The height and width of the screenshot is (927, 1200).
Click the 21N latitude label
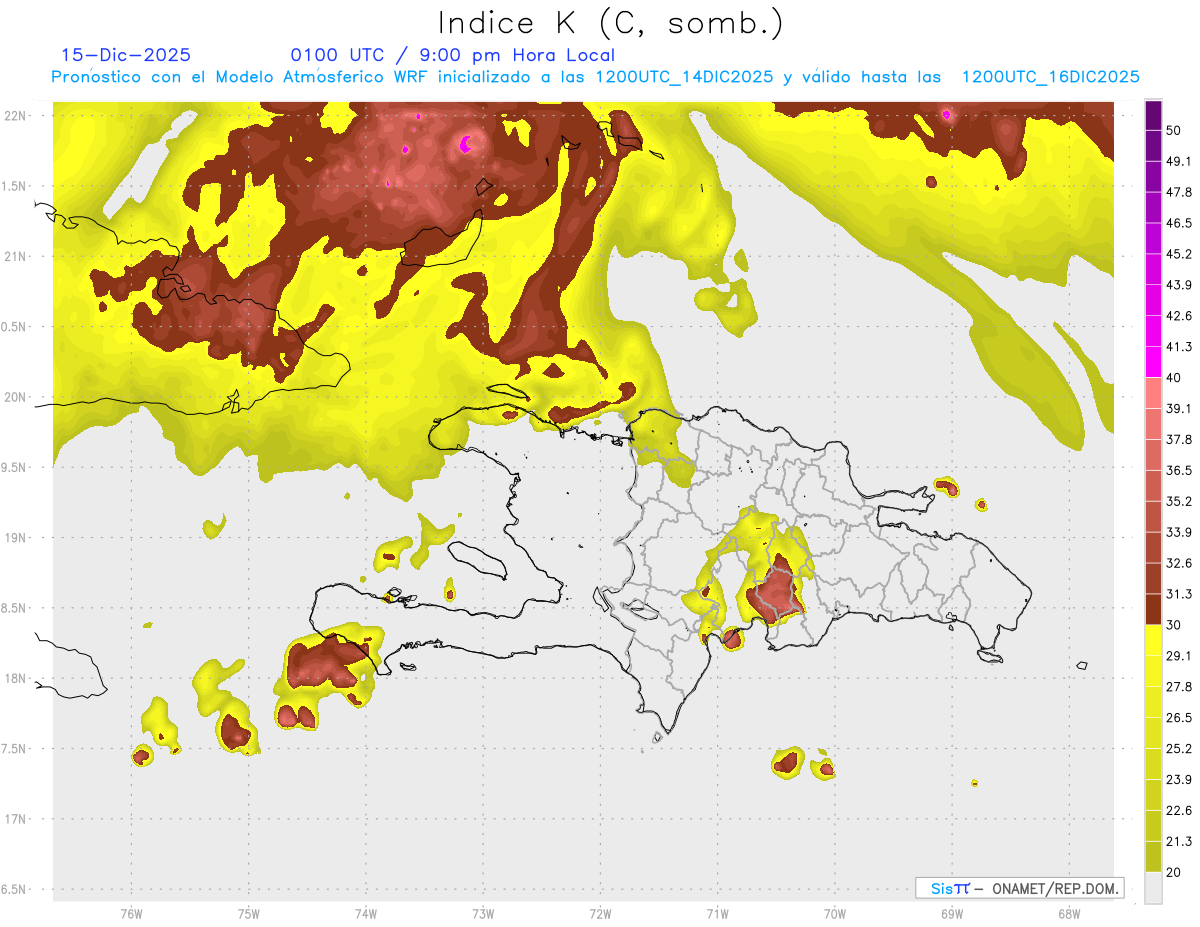pos(16,256)
